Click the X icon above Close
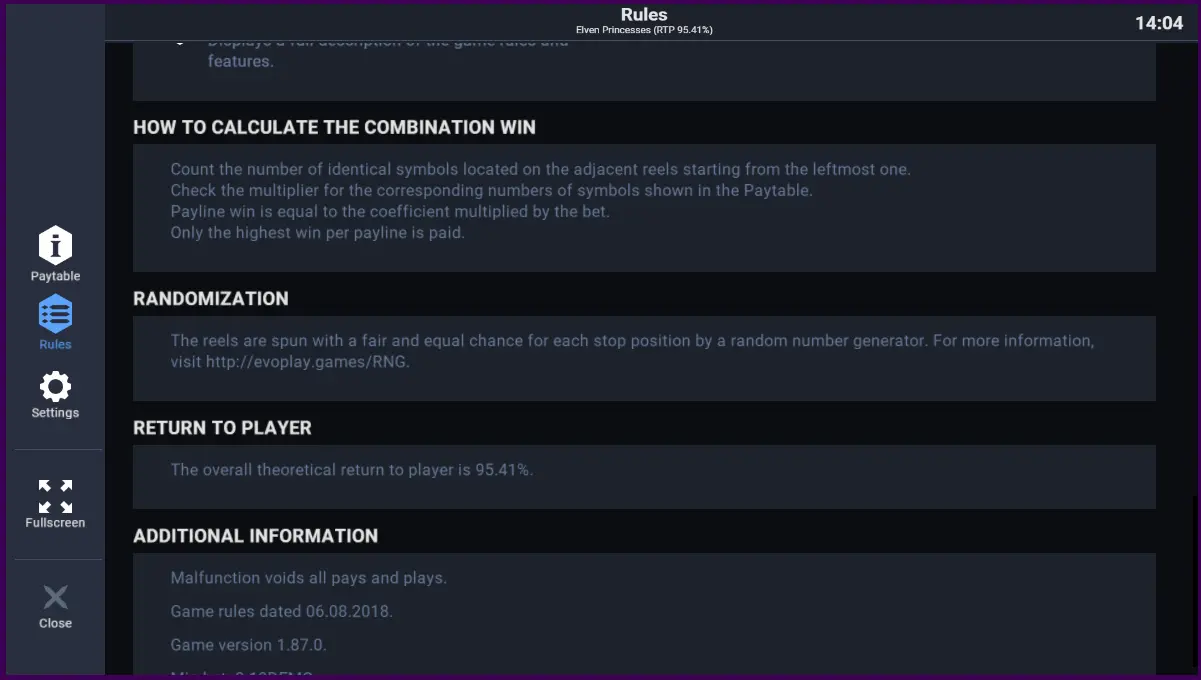 tap(55, 598)
